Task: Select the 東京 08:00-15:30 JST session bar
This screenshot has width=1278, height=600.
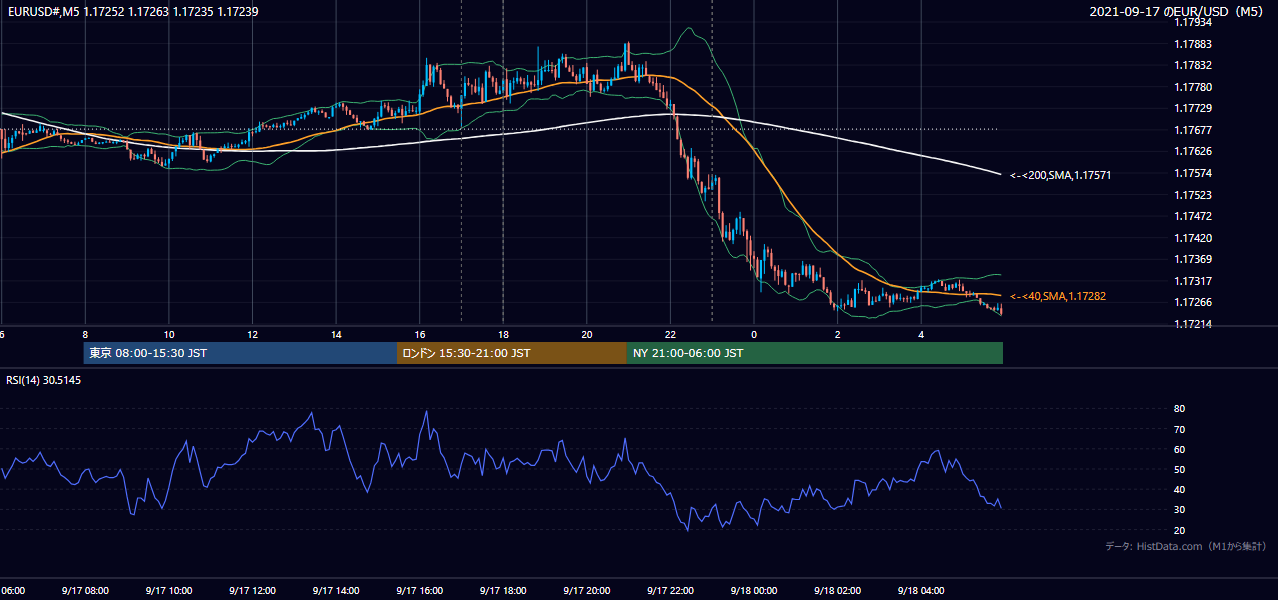Action: 240,353
